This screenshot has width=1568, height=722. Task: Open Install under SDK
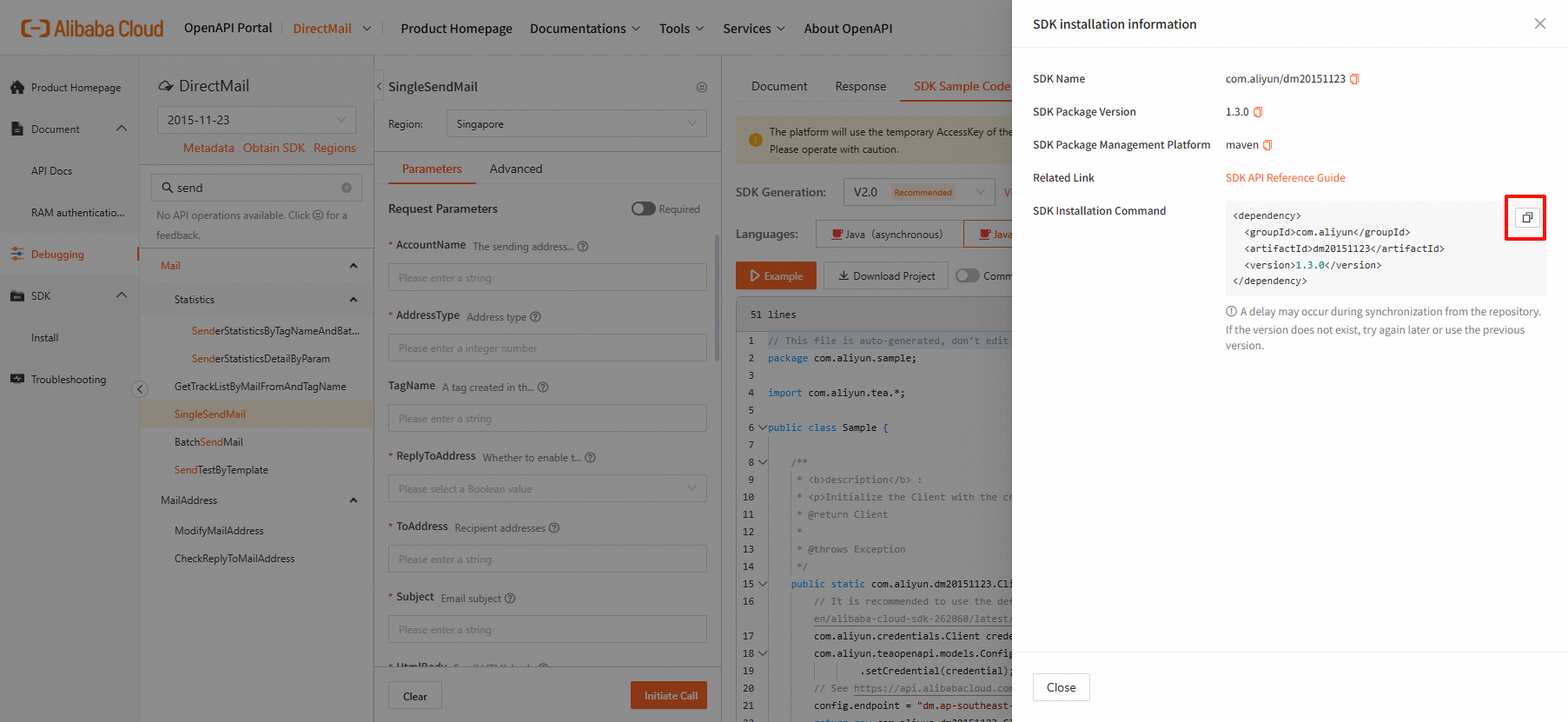coord(44,338)
